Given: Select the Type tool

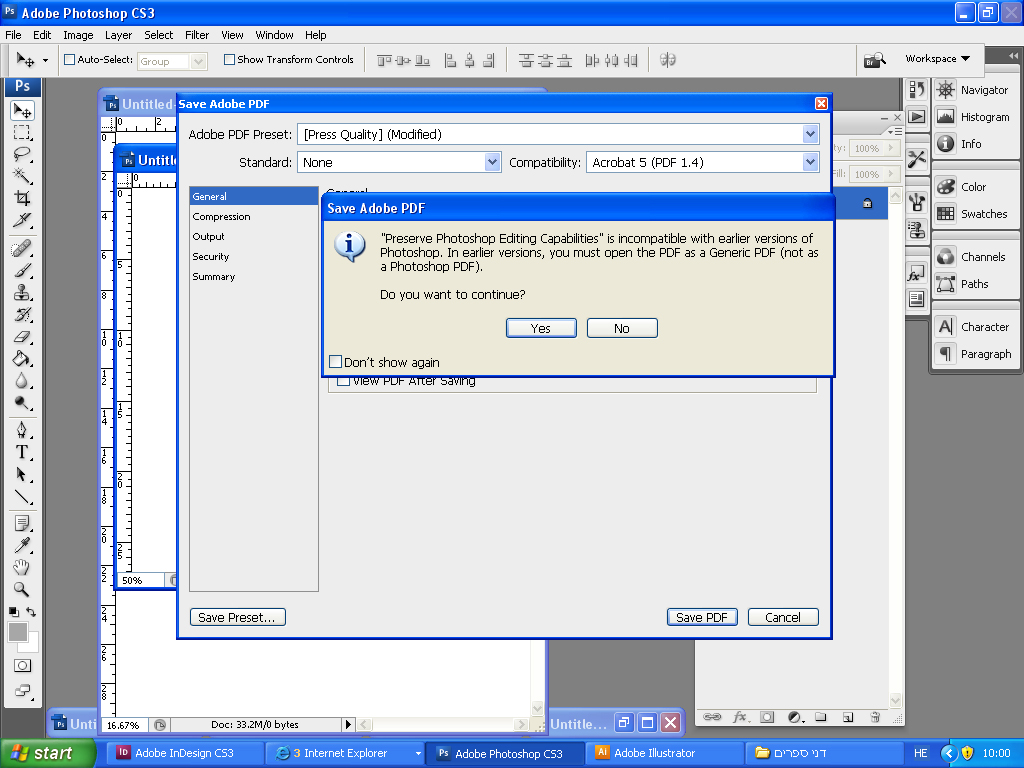Looking at the screenshot, I should pos(22,452).
